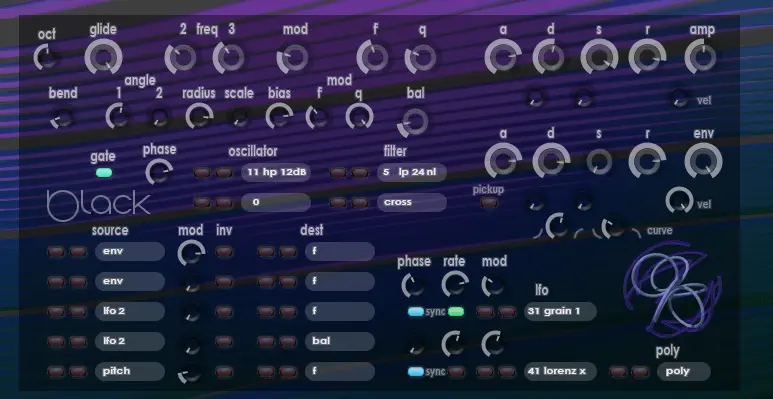Choose next LFO waveform after 31 grain 1
Image resolution: width=773 pixels, height=399 pixels.
pos(507,312)
